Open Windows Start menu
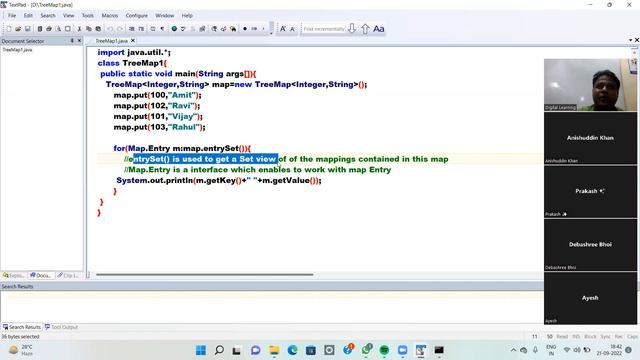 201,350
